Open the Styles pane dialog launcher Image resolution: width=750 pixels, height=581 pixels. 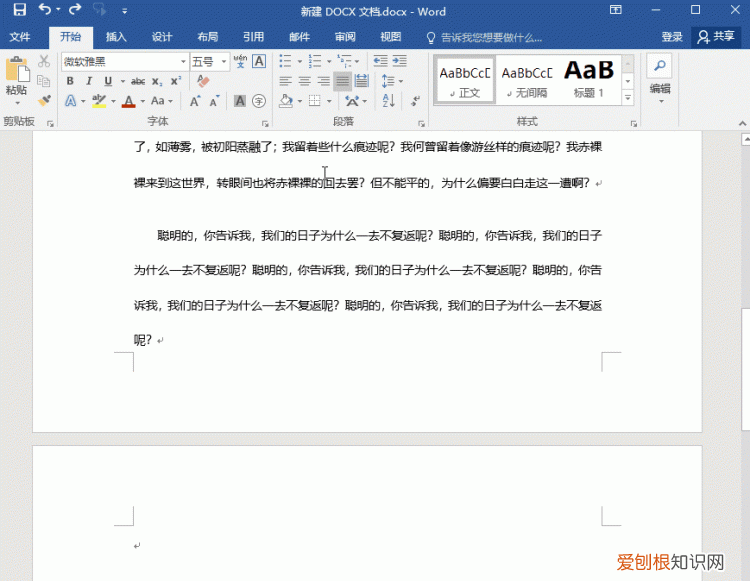coord(634,124)
